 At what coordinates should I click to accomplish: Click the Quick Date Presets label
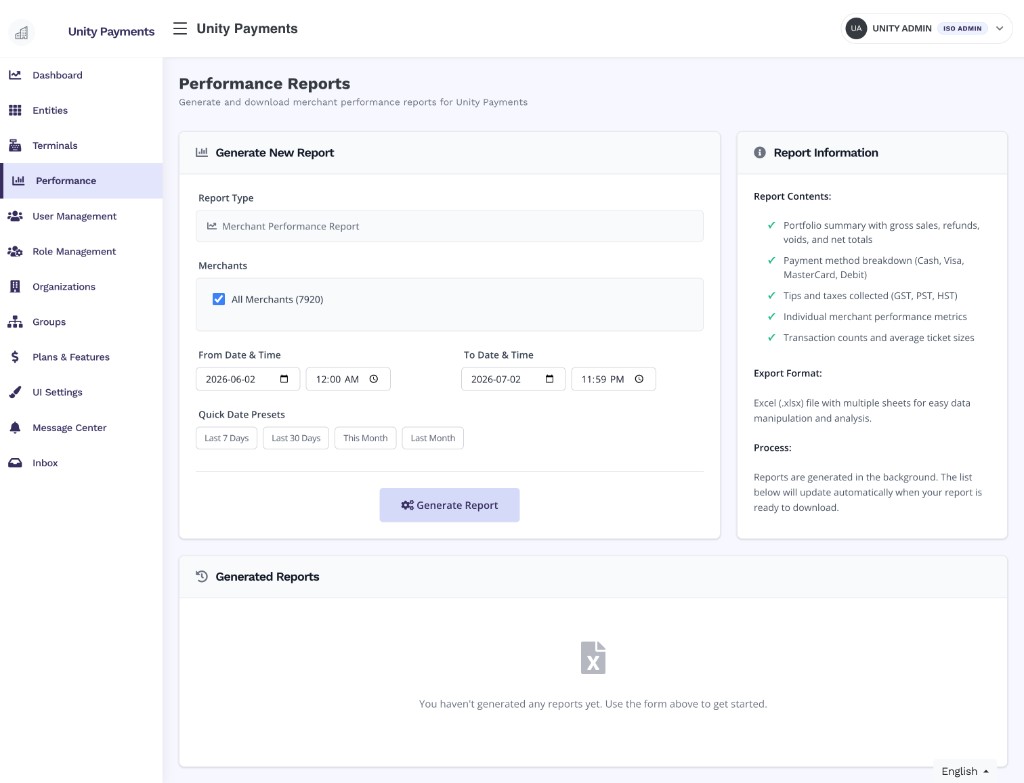(x=242, y=415)
